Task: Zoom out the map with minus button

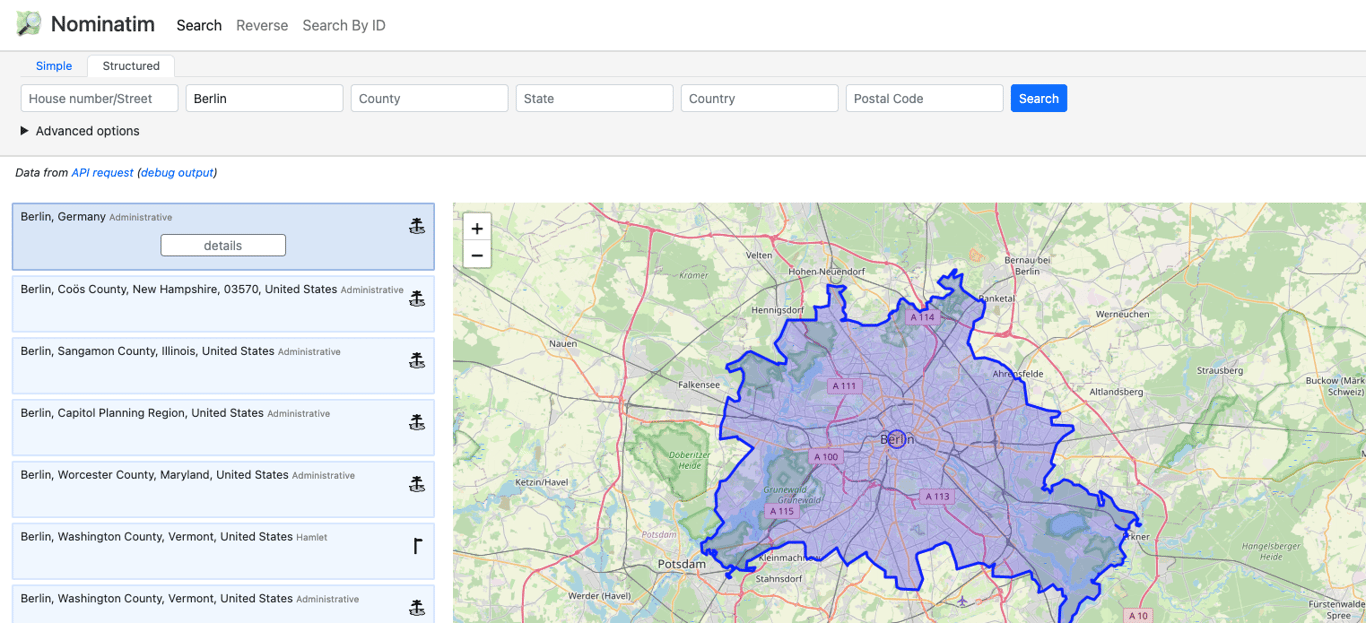Action: 477,255
